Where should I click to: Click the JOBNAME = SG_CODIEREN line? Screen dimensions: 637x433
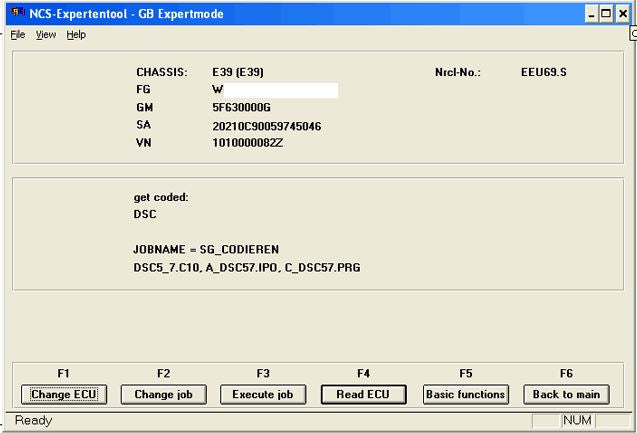tap(206, 249)
